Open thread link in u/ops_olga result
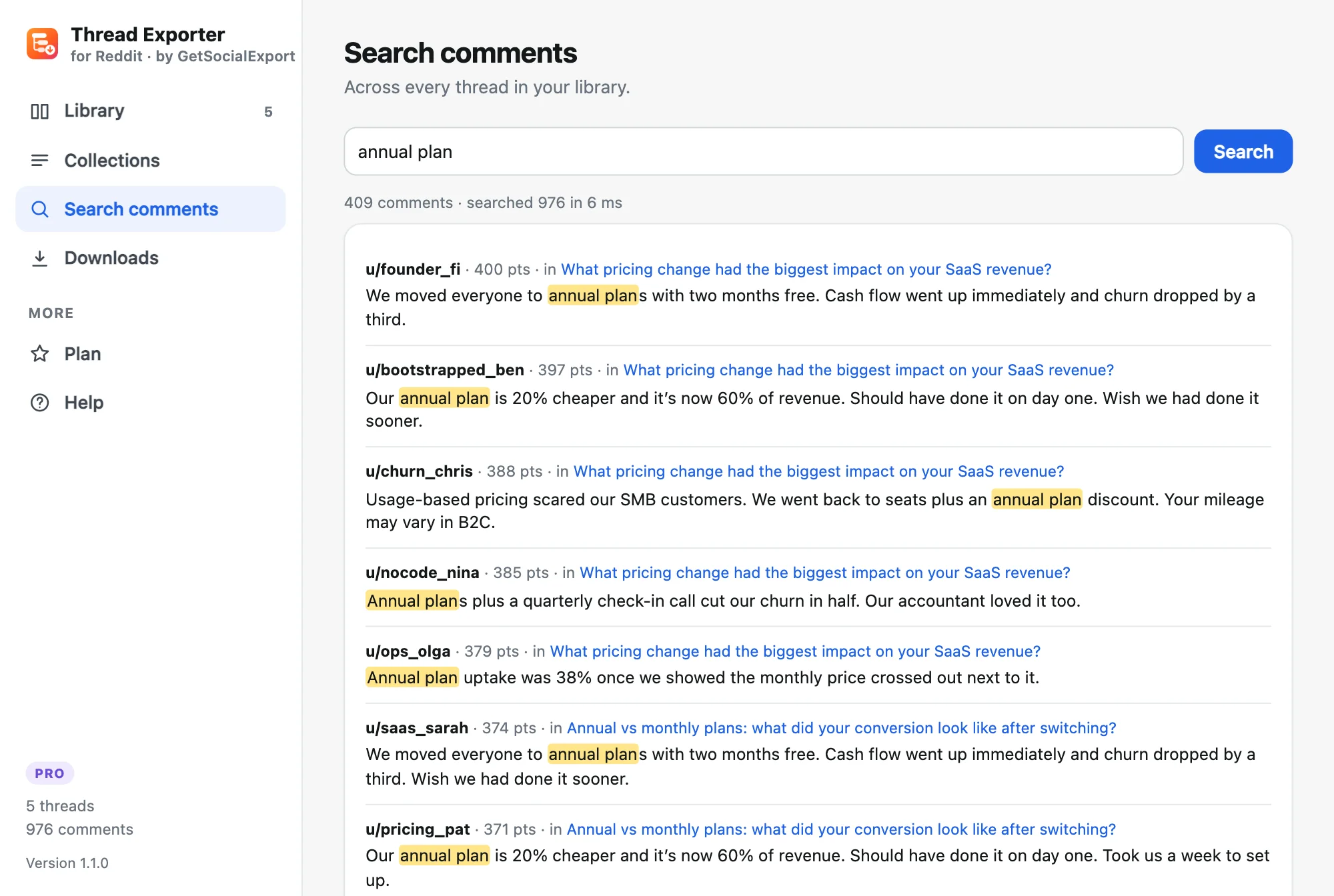 pyautogui.click(x=795, y=651)
